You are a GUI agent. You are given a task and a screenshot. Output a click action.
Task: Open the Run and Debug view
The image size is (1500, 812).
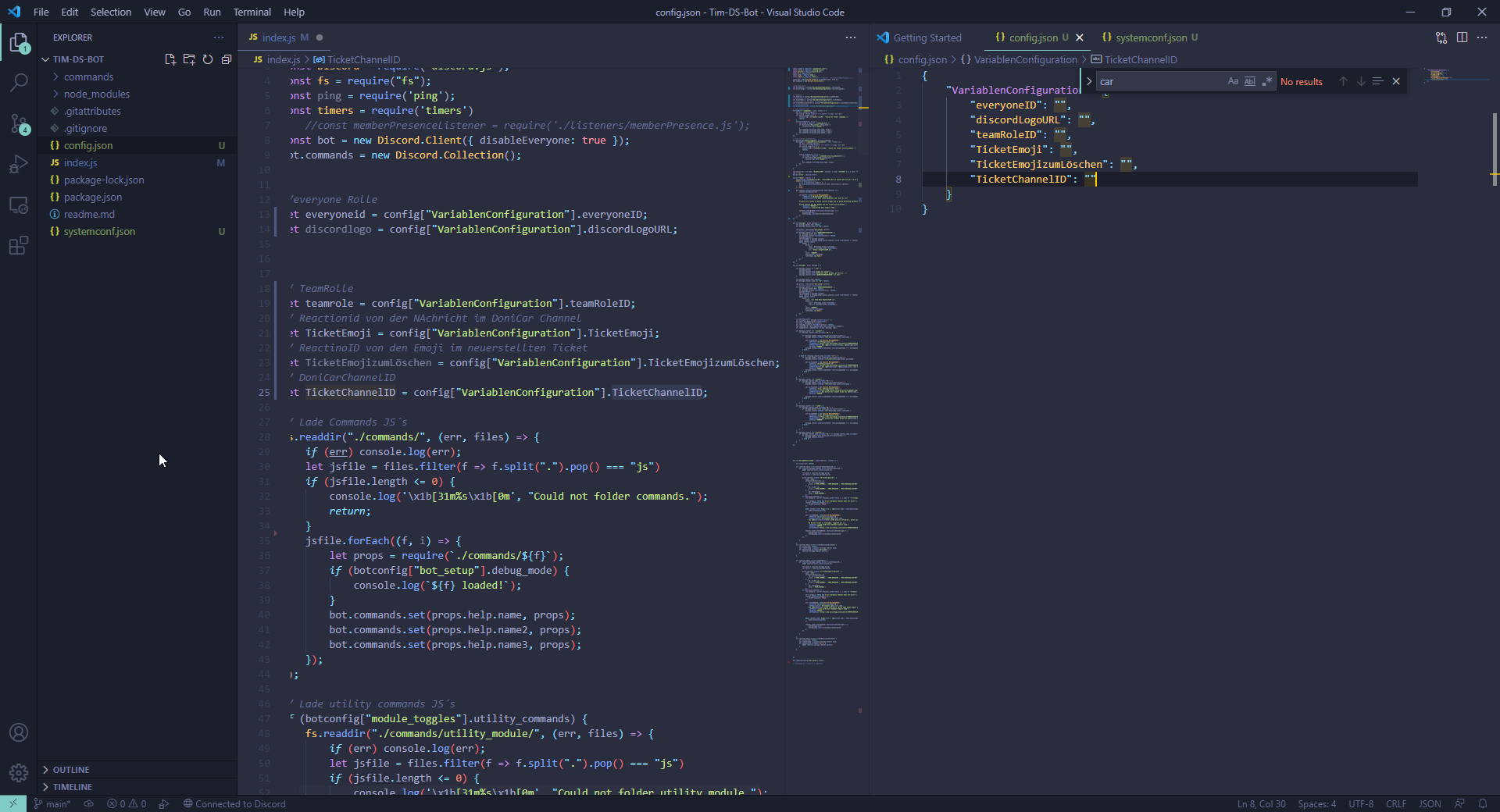(x=19, y=165)
